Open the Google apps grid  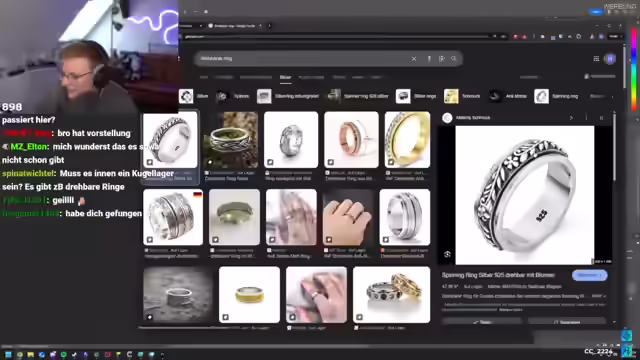coord(596,59)
